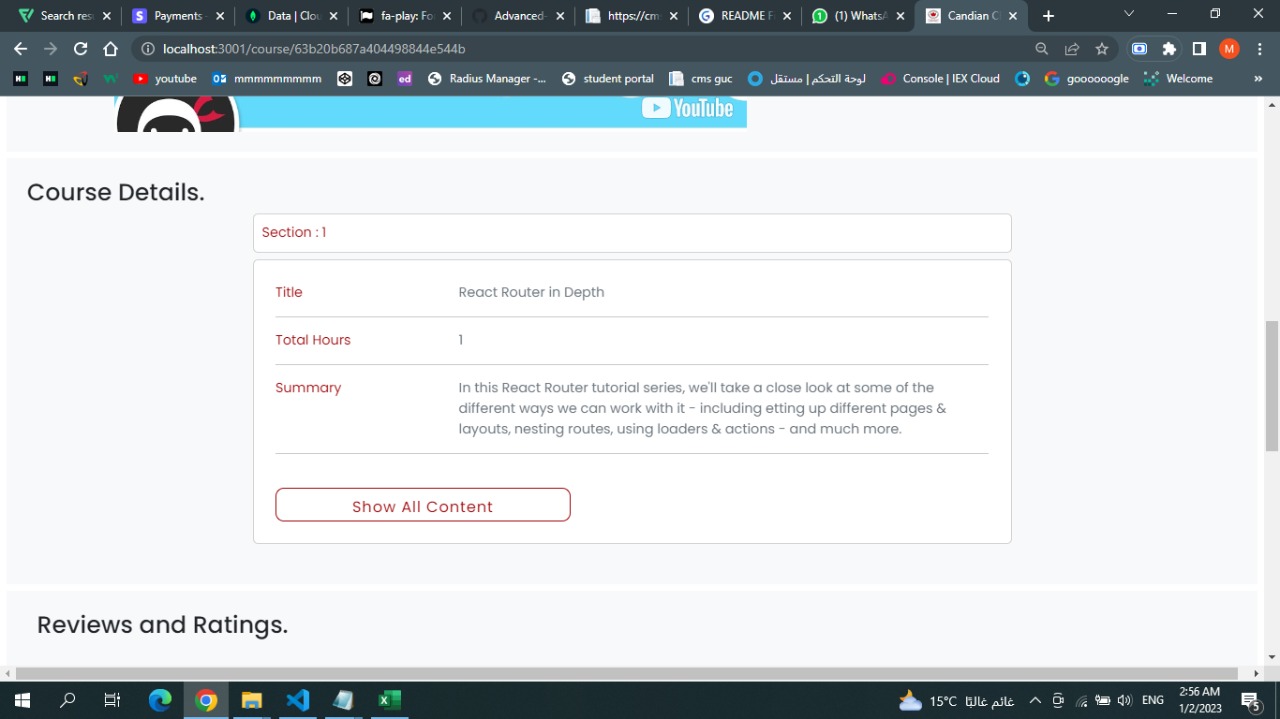
Task: Close the Payments tab
Action: (x=220, y=16)
